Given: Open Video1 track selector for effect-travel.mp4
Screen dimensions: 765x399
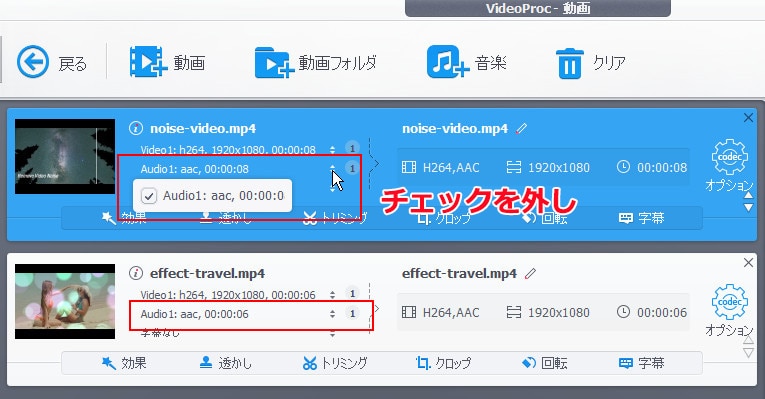Looking at the screenshot, I should [x=332, y=295].
